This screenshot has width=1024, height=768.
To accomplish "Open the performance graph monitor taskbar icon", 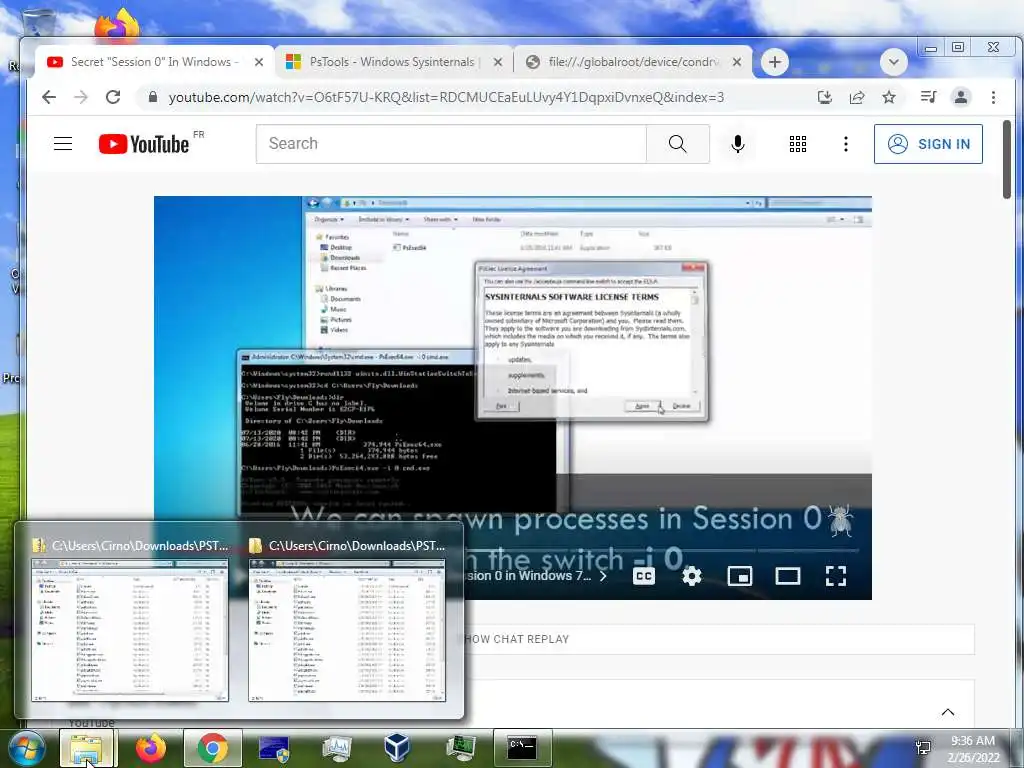I will (336, 748).
